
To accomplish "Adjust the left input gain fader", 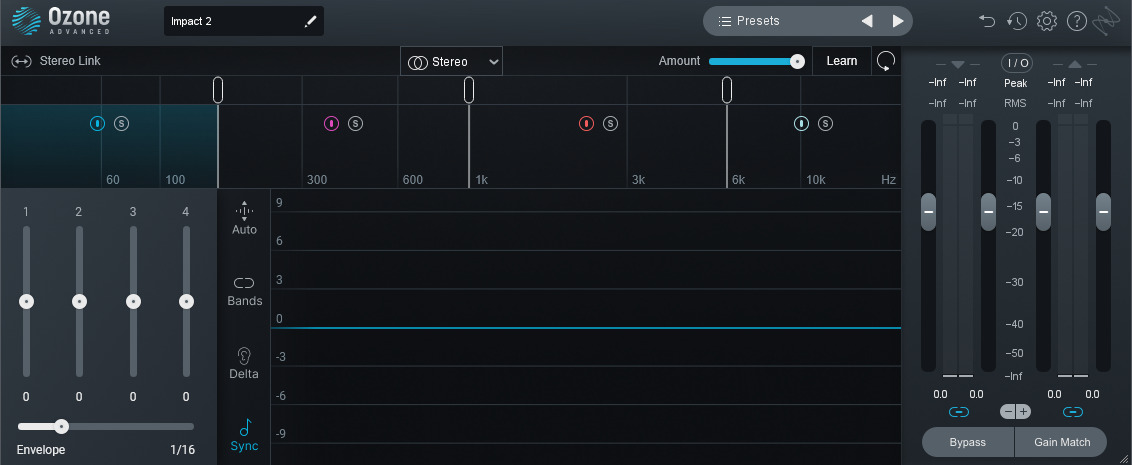I will click(928, 212).
